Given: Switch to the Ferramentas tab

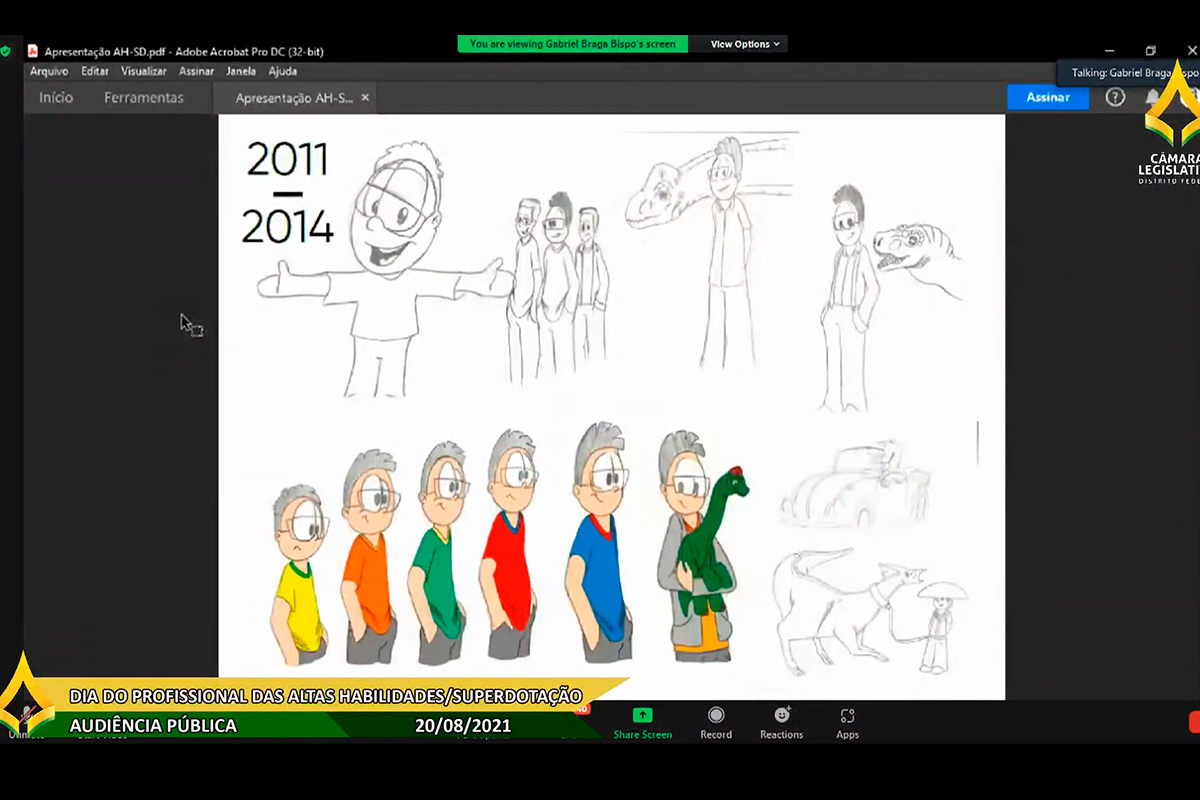Looking at the screenshot, I should tap(144, 98).
